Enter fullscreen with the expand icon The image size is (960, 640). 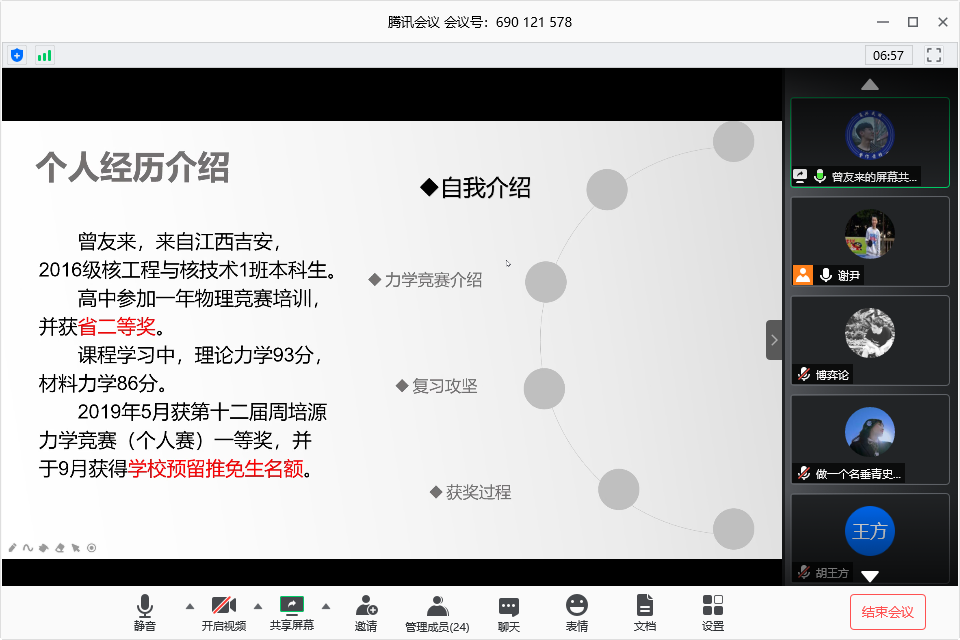935,55
